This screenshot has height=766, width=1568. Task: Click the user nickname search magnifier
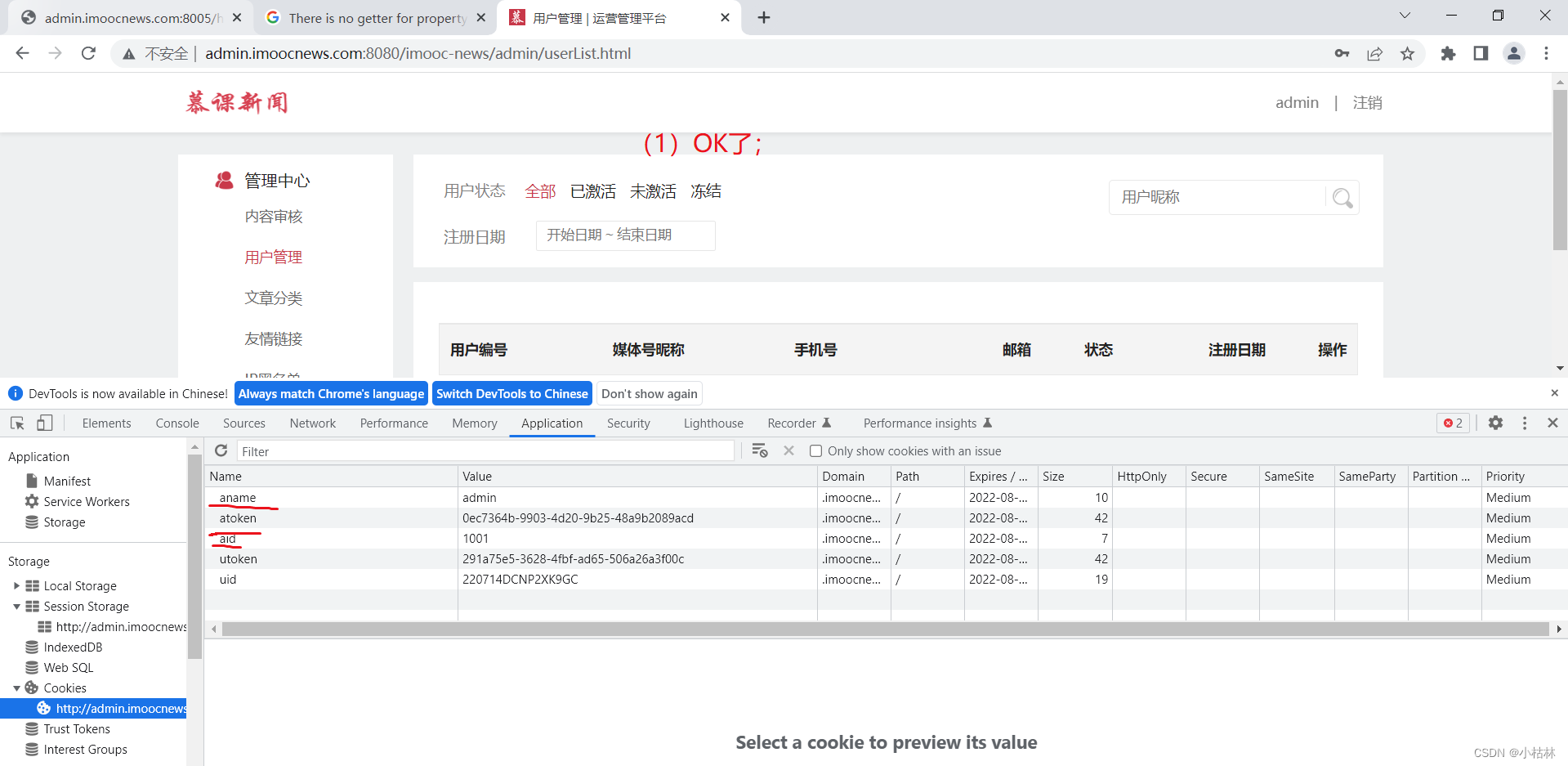tap(1342, 197)
